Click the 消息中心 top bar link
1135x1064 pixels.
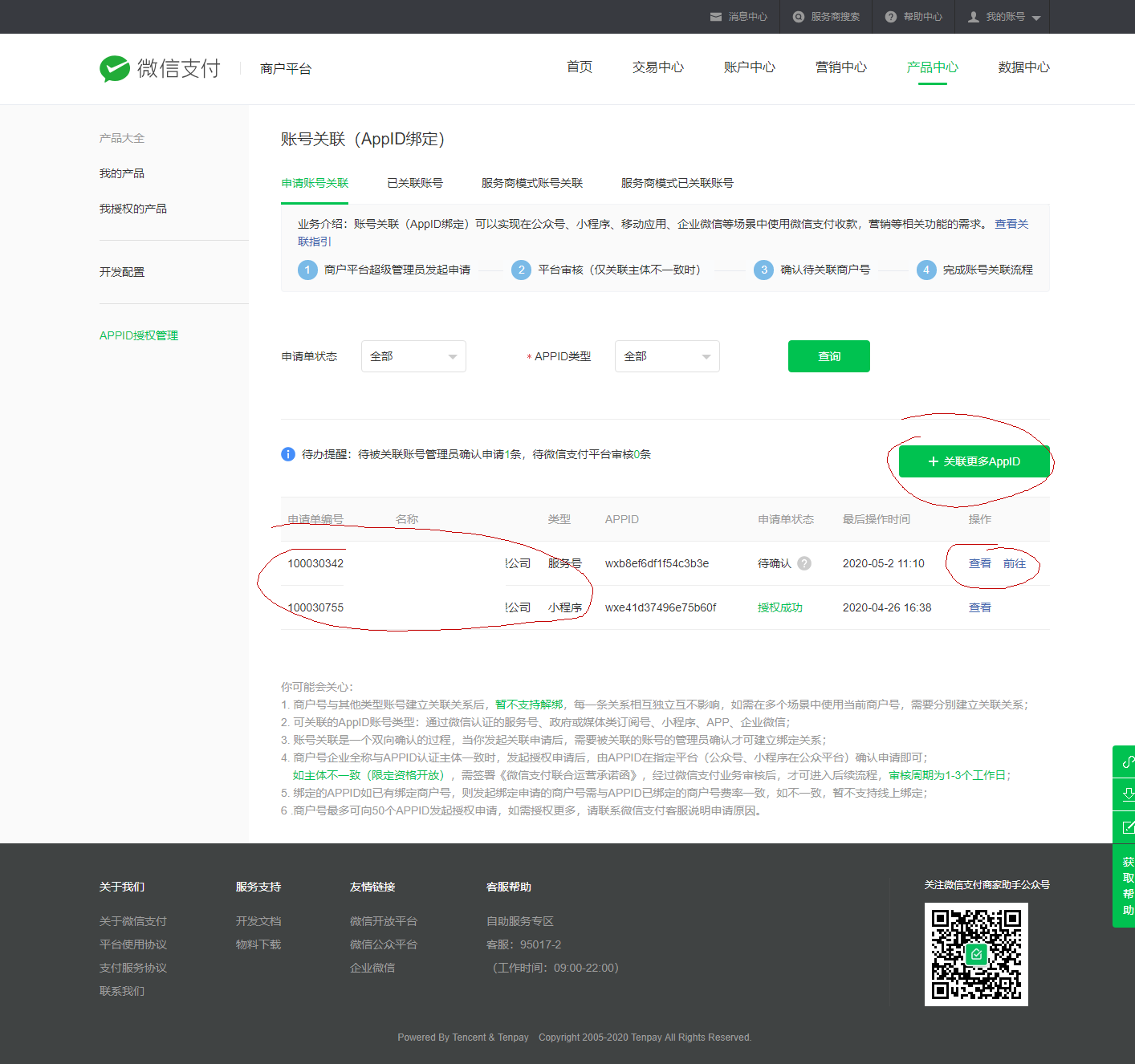pyautogui.click(x=748, y=17)
